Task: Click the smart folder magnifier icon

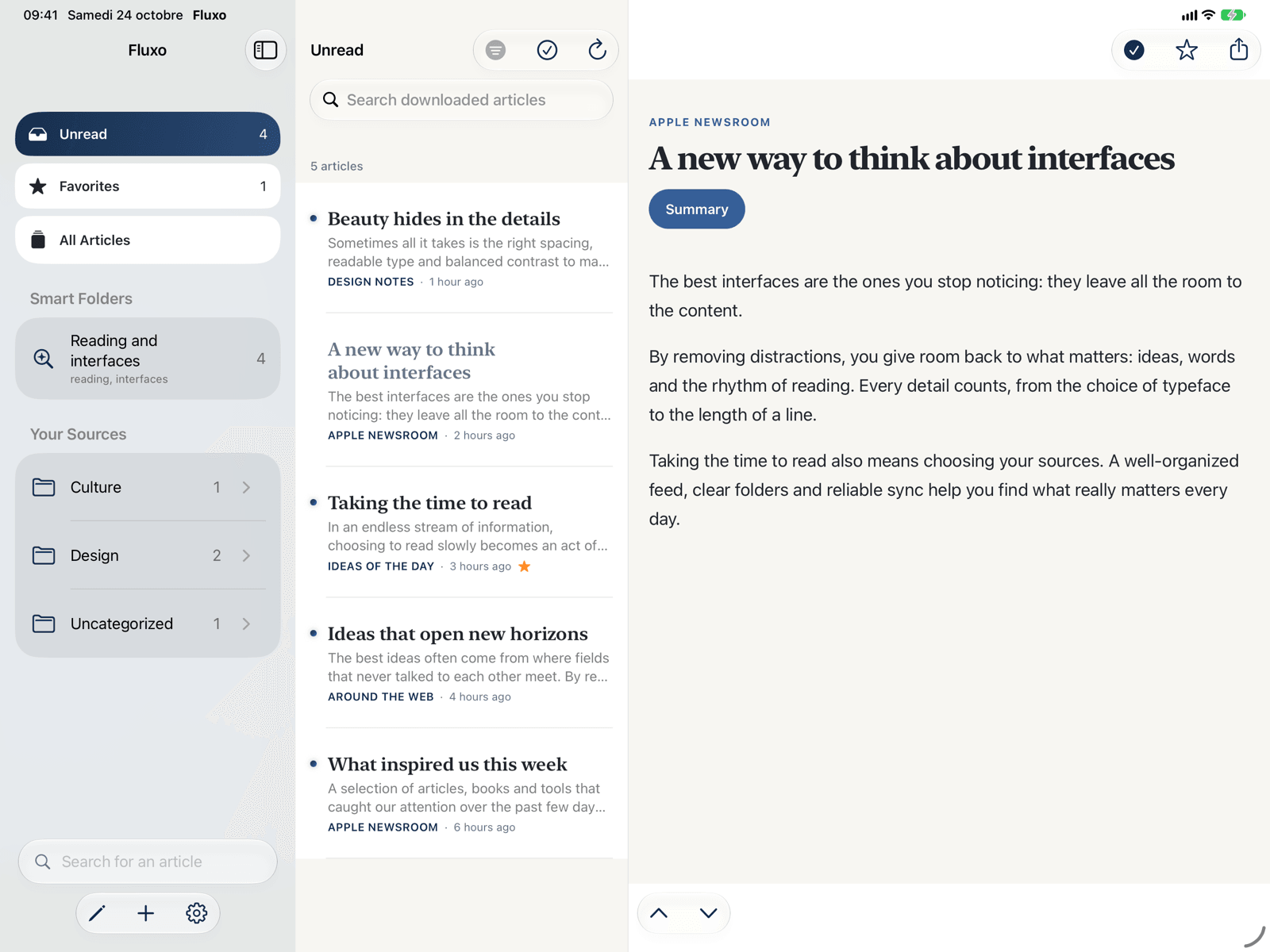Action: coord(44,359)
